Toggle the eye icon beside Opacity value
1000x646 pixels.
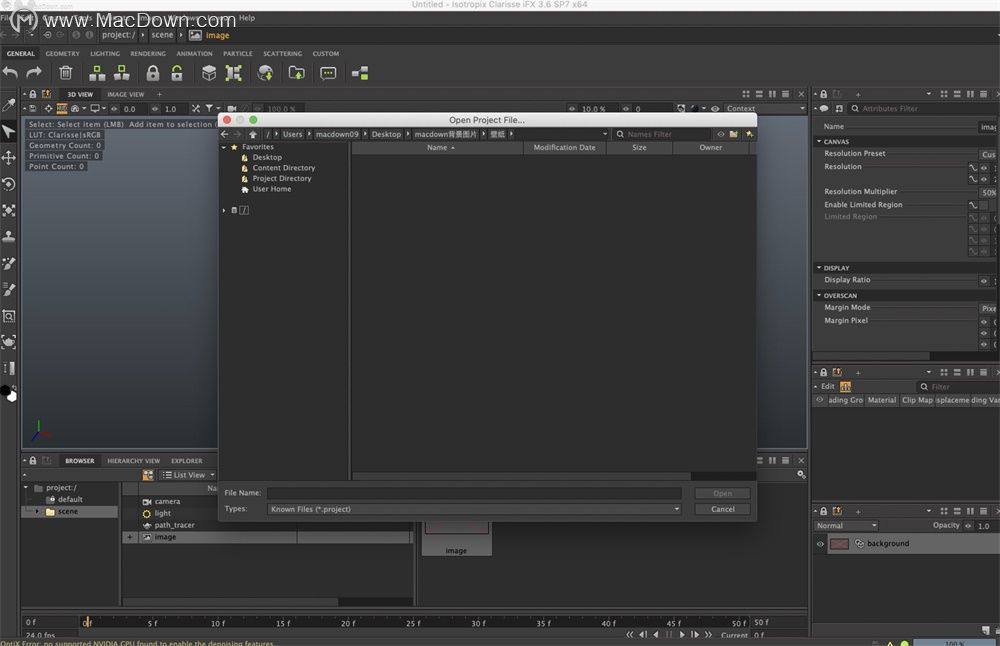[x=968, y=526]
